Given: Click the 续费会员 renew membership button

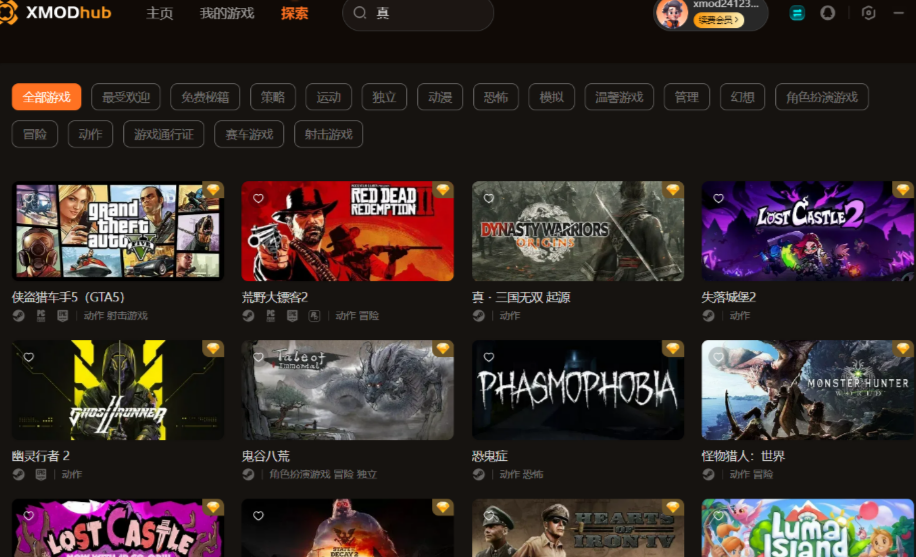Looking at the screenshot, I should click(x=719, y=20).
